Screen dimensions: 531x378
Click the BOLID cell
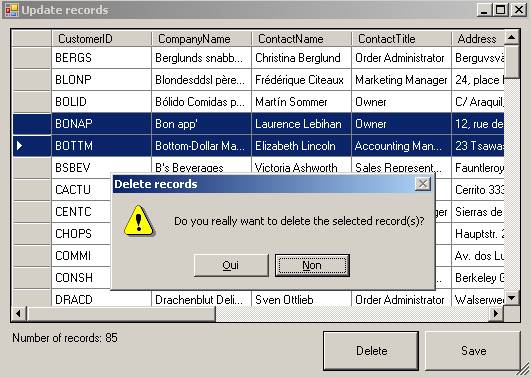[102, 102]
